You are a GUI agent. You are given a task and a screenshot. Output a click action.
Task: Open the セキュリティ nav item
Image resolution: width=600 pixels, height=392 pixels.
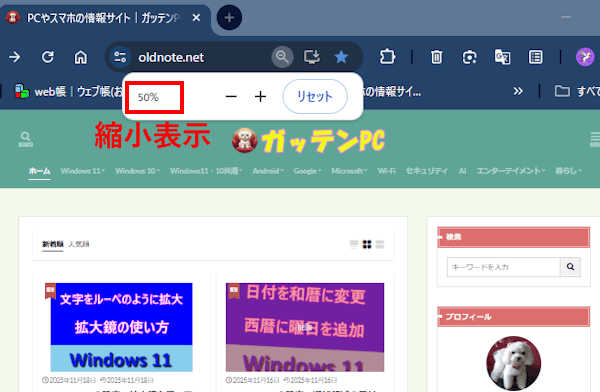(x=427, y=171)
